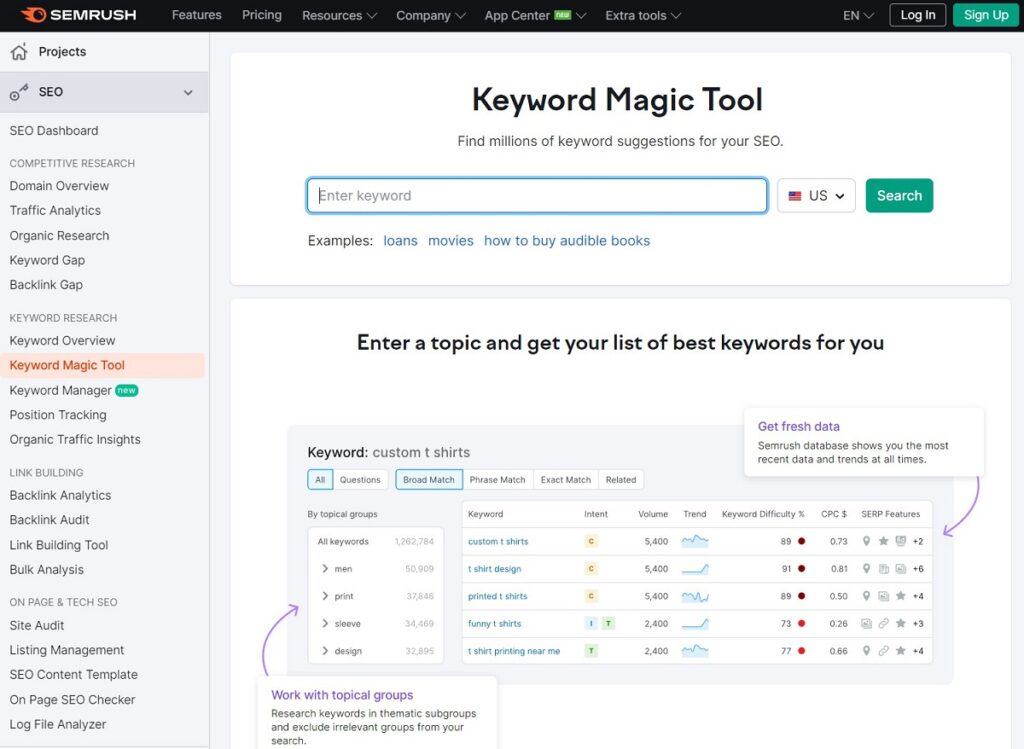Open Position Tracking
The height and width of the screenshot is (749, 1024).
coord(58,415)
